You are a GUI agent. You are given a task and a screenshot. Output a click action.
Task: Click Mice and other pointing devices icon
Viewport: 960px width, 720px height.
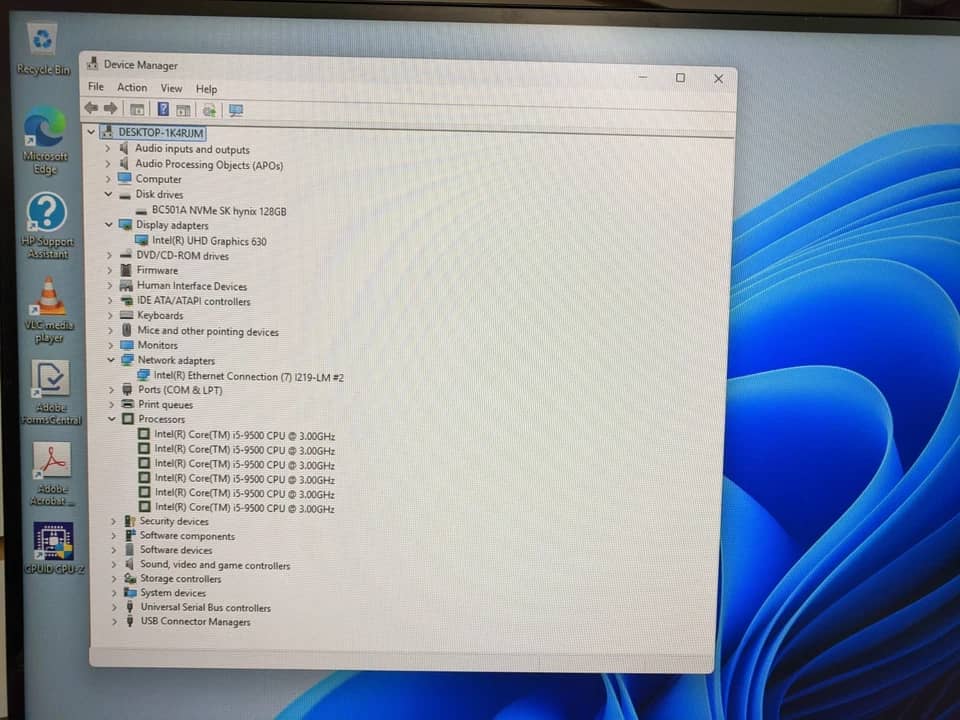pos(127,330)
